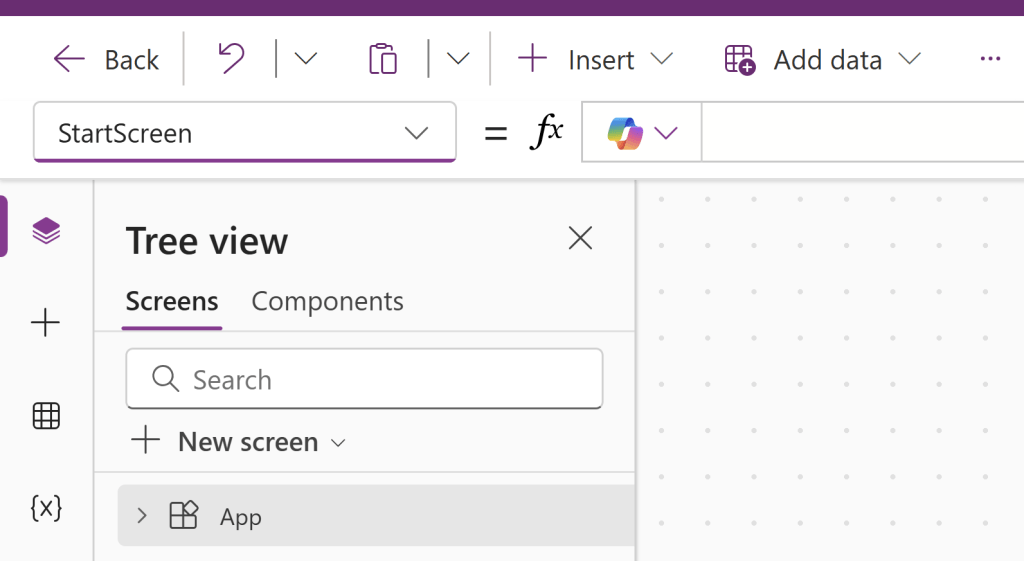The image size is (1024, 561).
Task: Expand the Copilot dropdown chevron
Action: pyautogui.click(x=666, y=133)
